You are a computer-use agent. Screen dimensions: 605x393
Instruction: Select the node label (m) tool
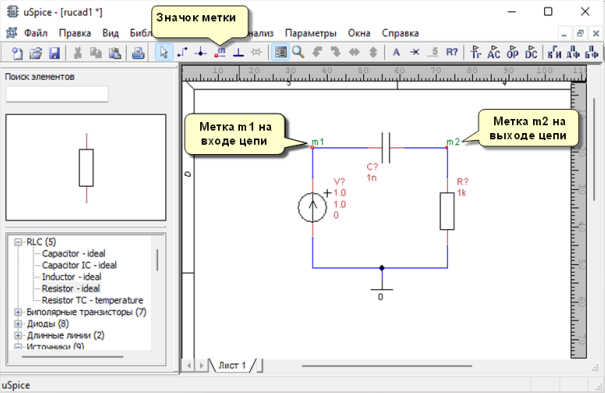pos(220,52)
